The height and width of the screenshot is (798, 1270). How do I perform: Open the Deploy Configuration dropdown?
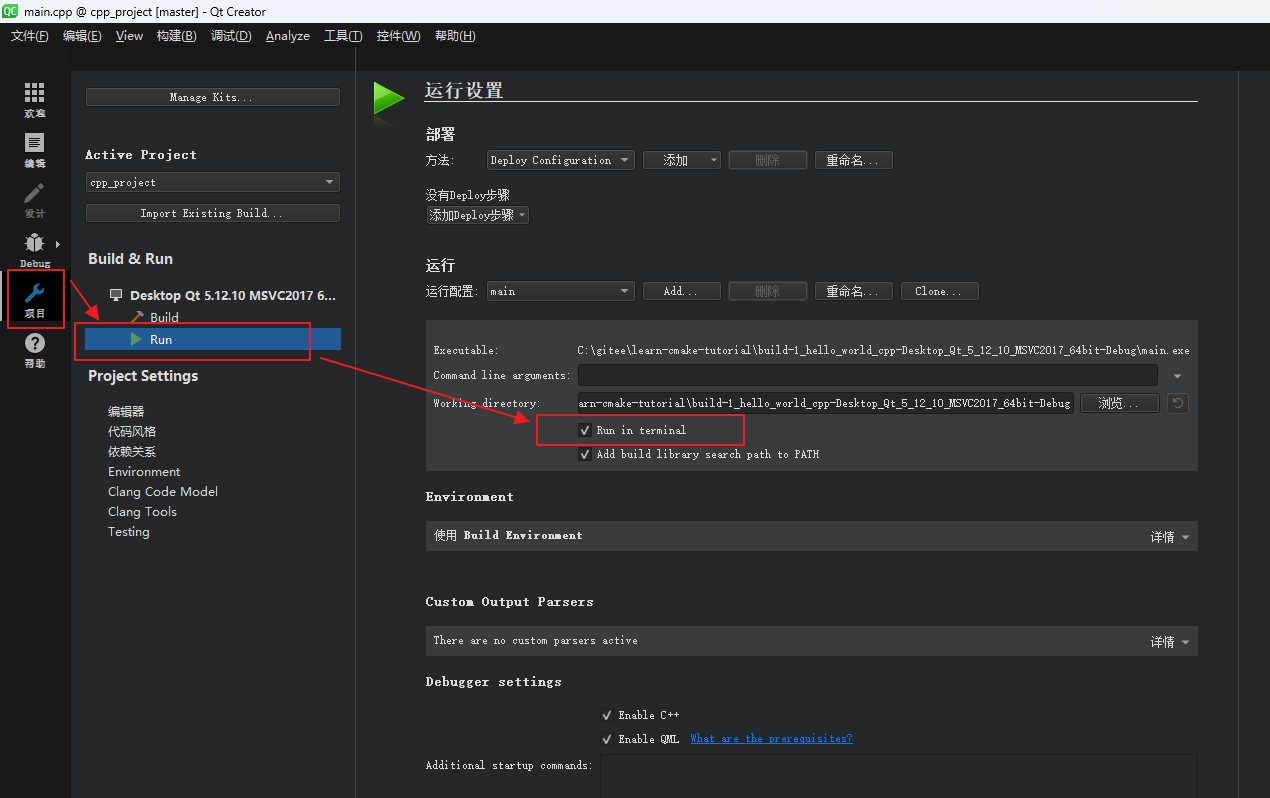click(x=560, y=159)
